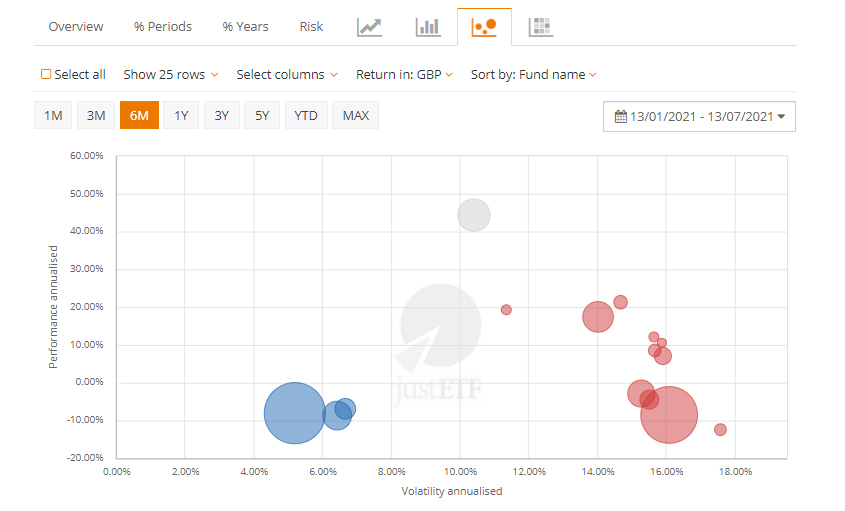Screen dimensions: 845x511
Task: Select the bubble chart view icon
Action: [x=484, y=27]
